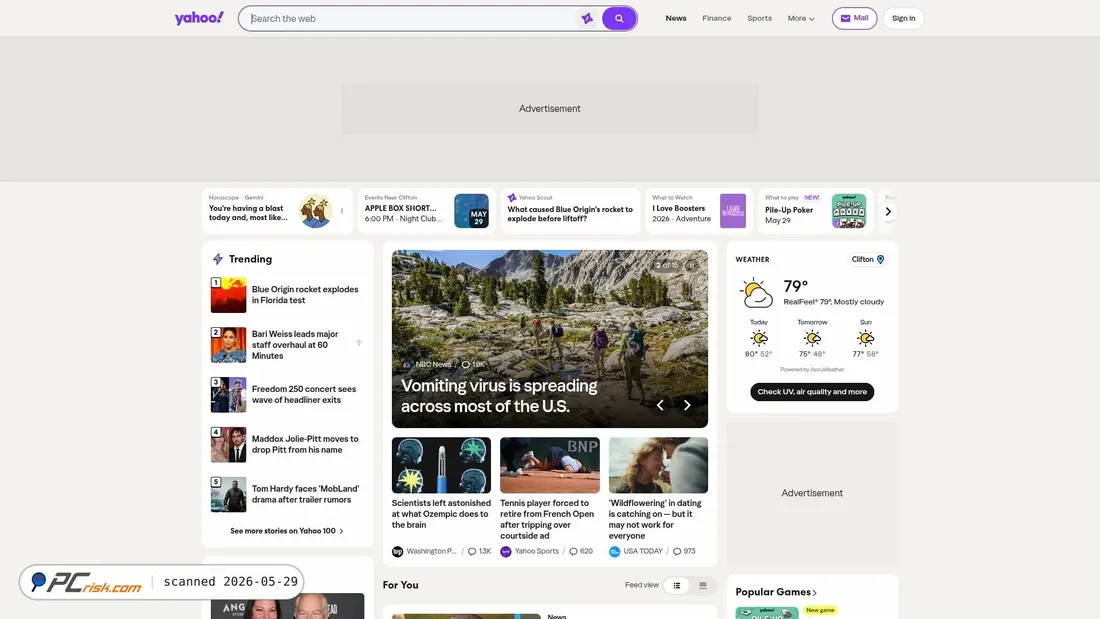Open Freedom 250 concert trending story
The width and height of the screenshot is (1100, 619).
[304, 394]
